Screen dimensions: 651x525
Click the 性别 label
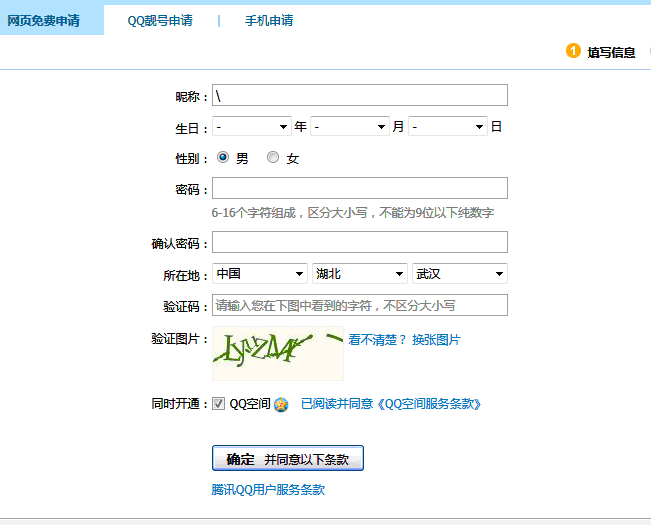click(191, 159)
